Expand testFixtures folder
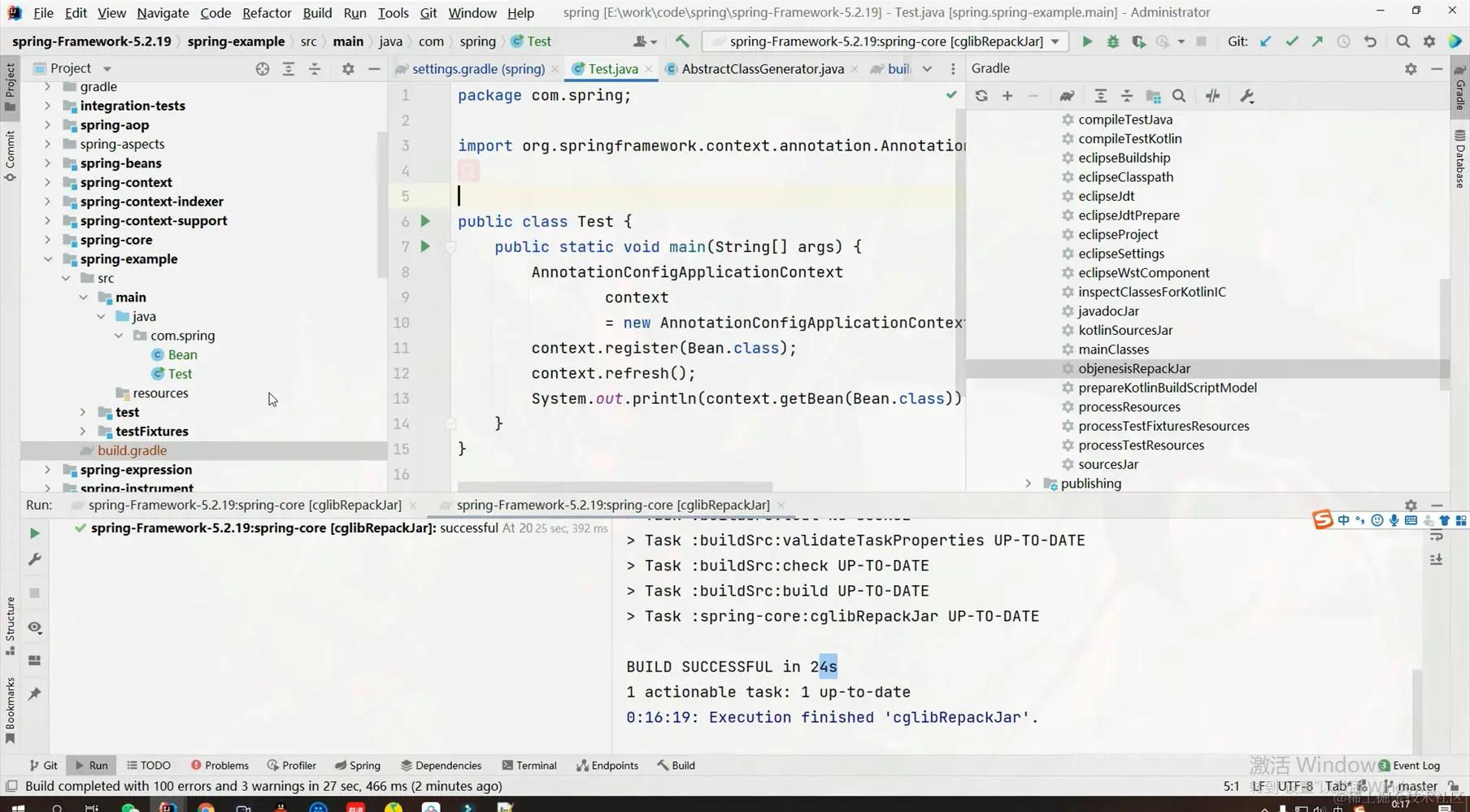This screenshot has width=1470, height=812. point(83,432)
